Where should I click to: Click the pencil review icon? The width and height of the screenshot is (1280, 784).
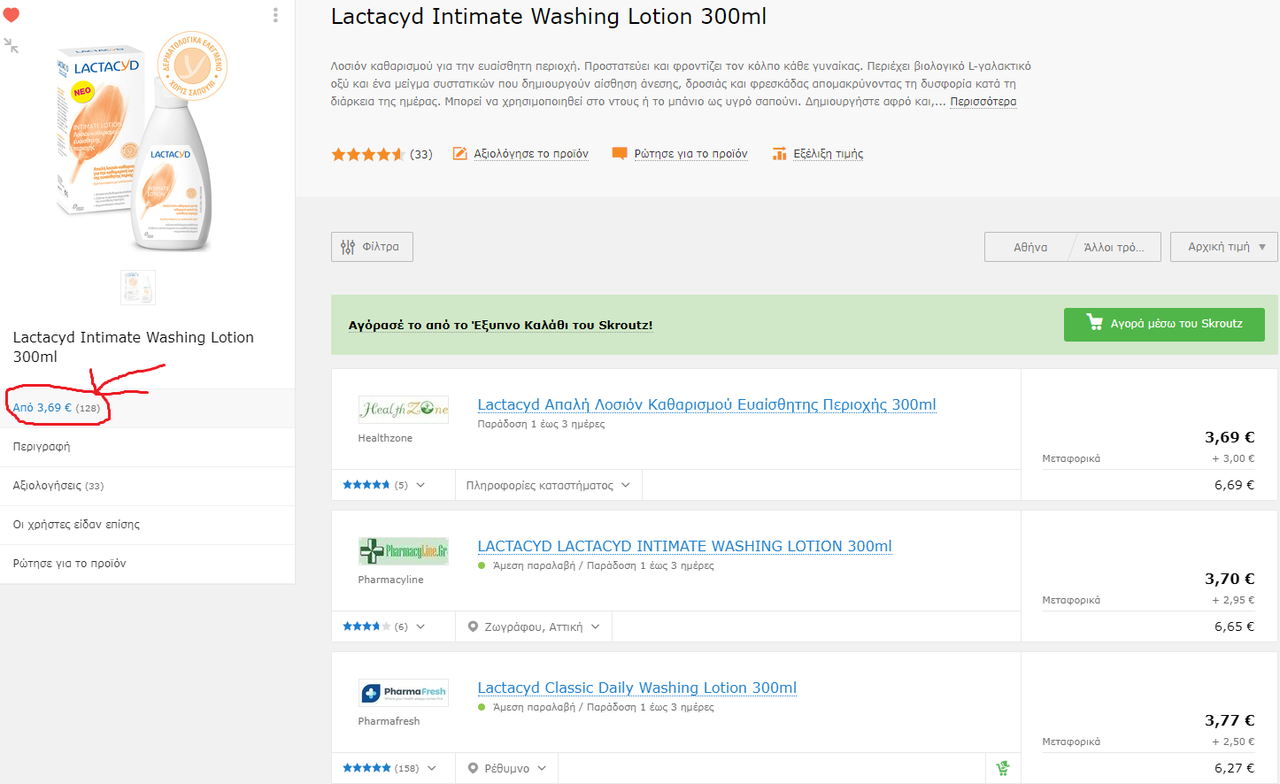(x=460, y=154)
